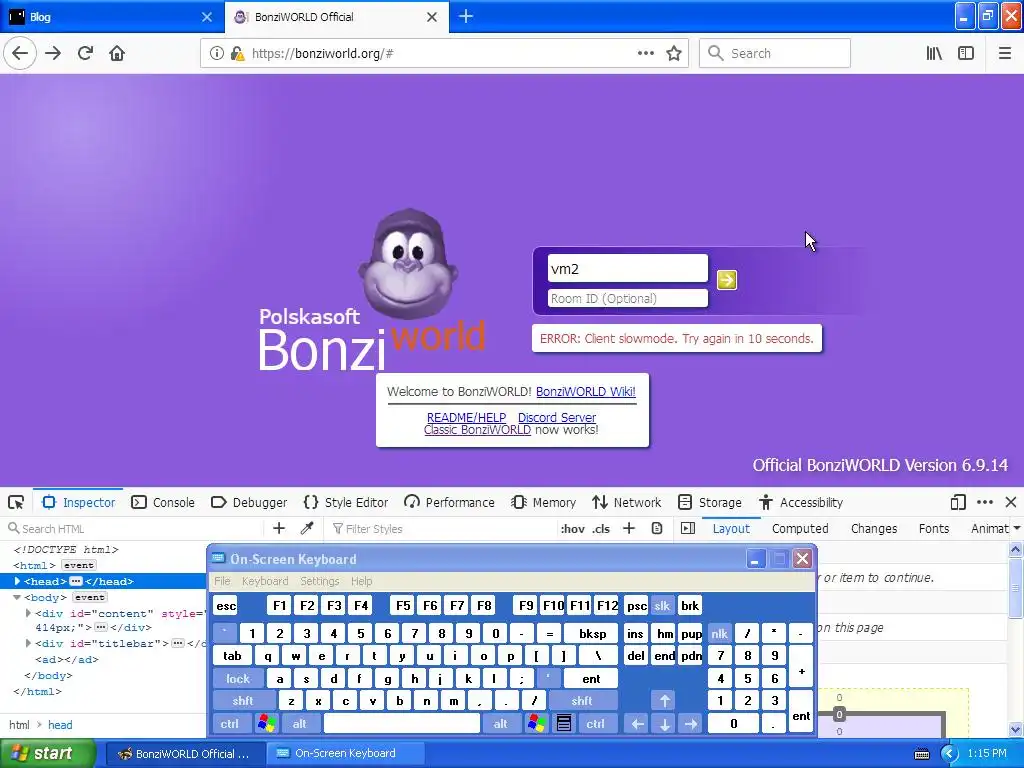This screenshot has width=1024, height=768.
Task: Create a new node with the plus icon
Action: pyautogui.click(x=279, y=528)
